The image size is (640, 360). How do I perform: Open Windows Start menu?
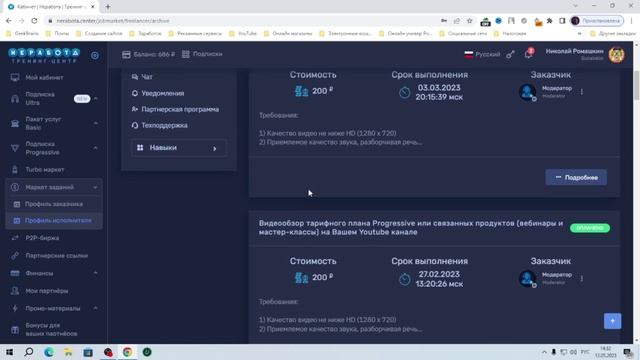(x=9, y=352)
